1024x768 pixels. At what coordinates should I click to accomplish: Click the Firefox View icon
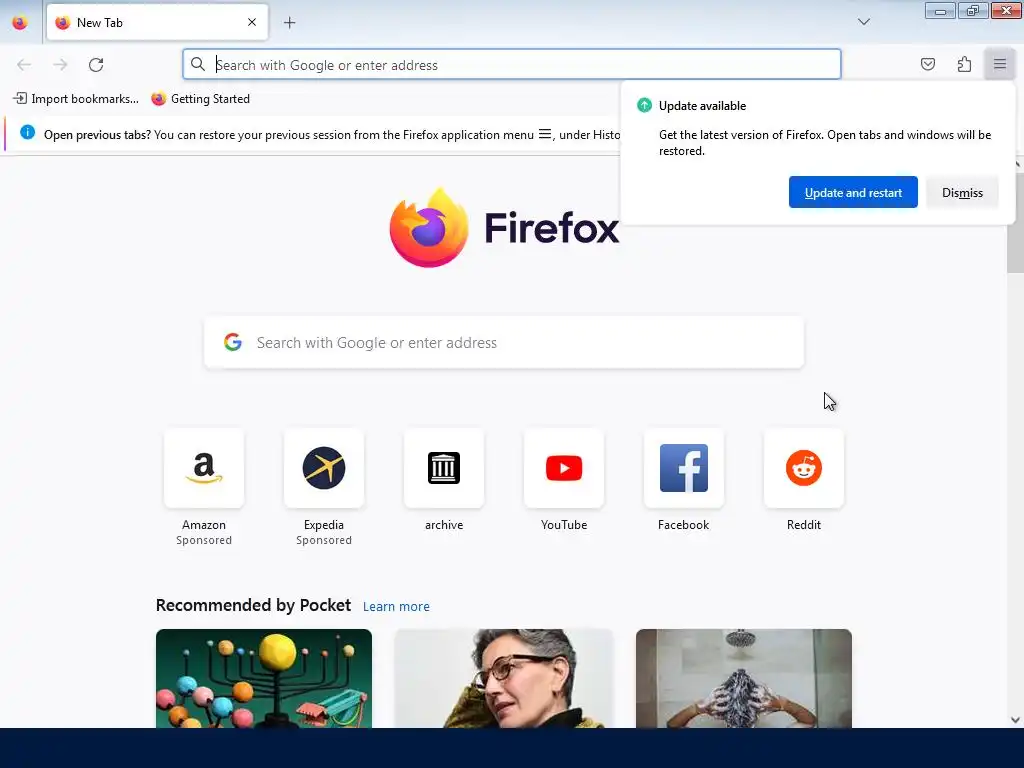[20, 23]
